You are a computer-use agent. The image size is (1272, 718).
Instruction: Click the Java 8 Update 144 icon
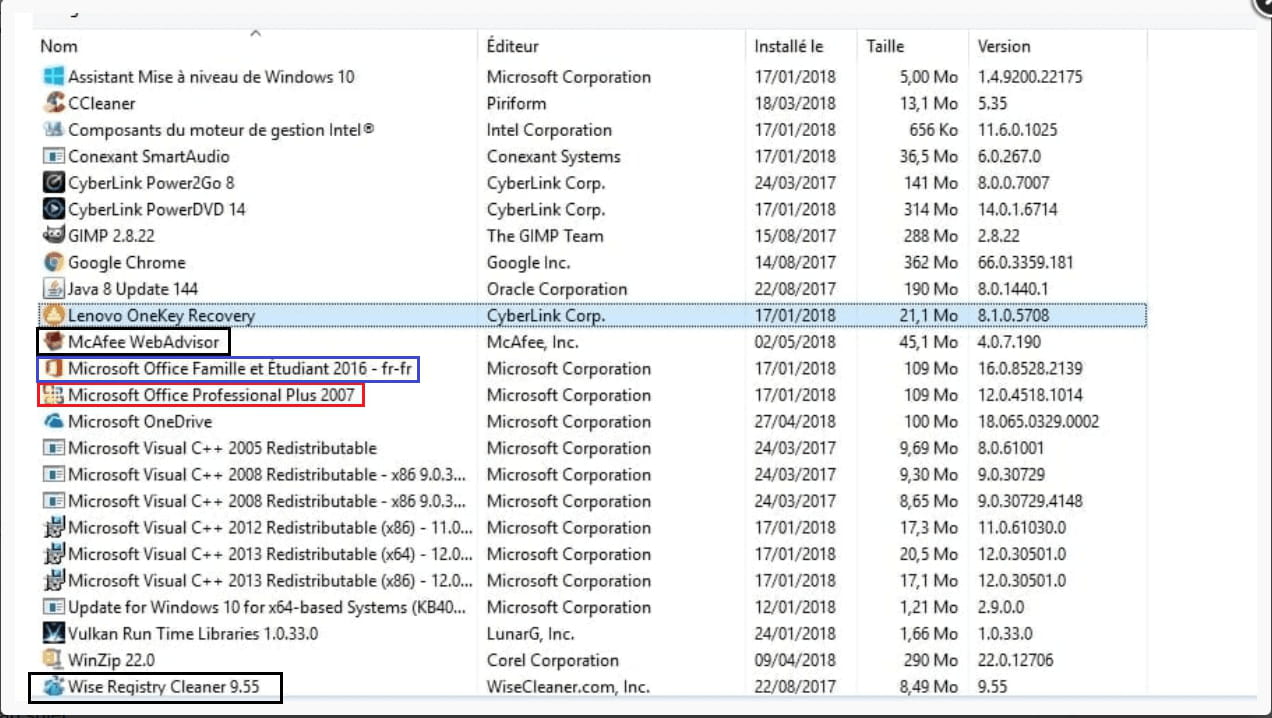coord(54,289)
